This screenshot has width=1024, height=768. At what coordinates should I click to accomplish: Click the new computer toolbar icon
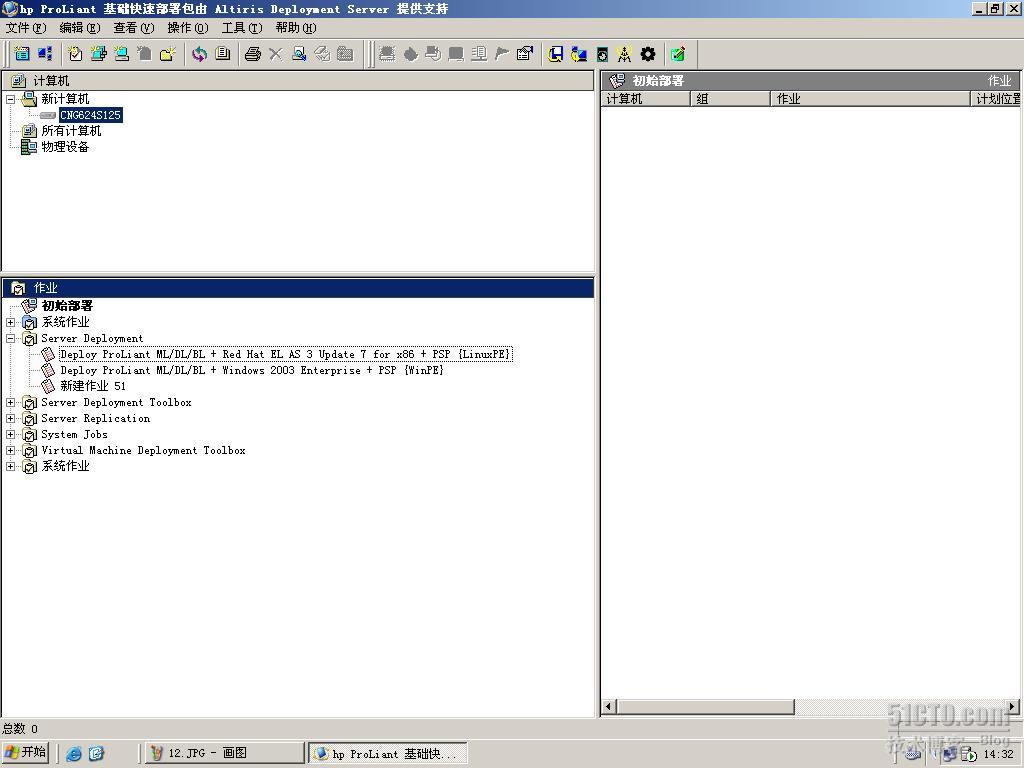pos(121,54)
